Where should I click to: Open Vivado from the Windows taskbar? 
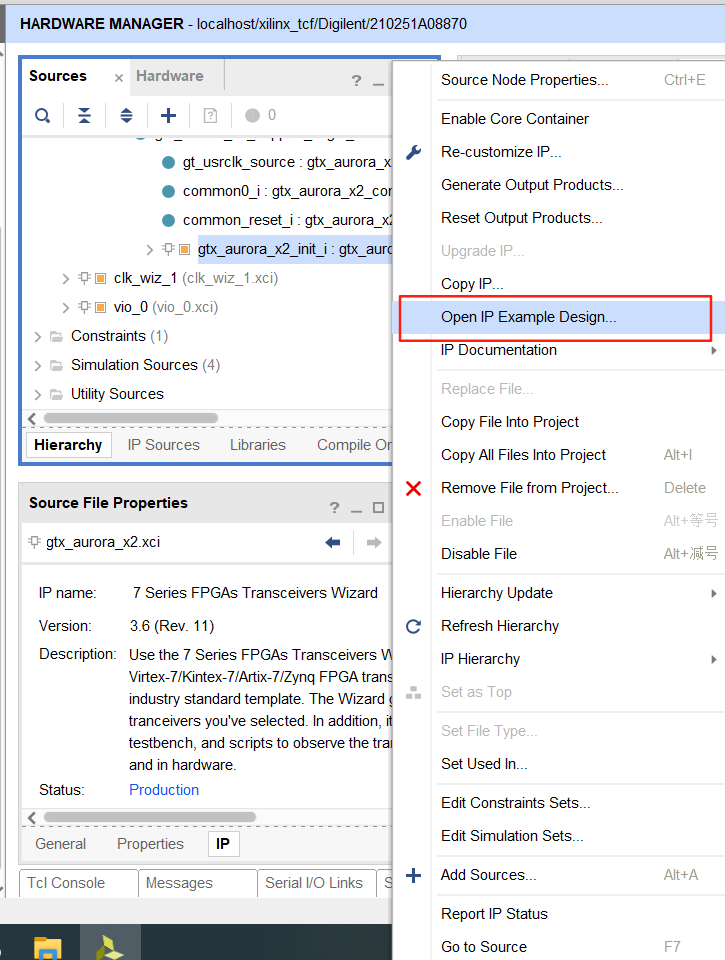click(109, 946)
